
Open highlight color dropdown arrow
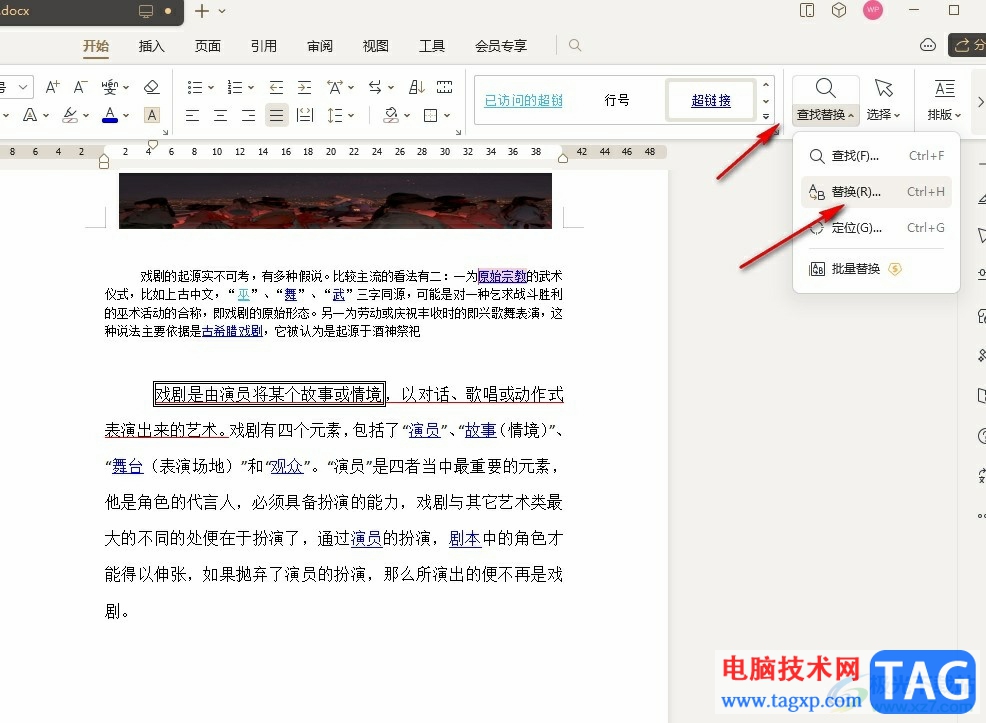[86, 116]
